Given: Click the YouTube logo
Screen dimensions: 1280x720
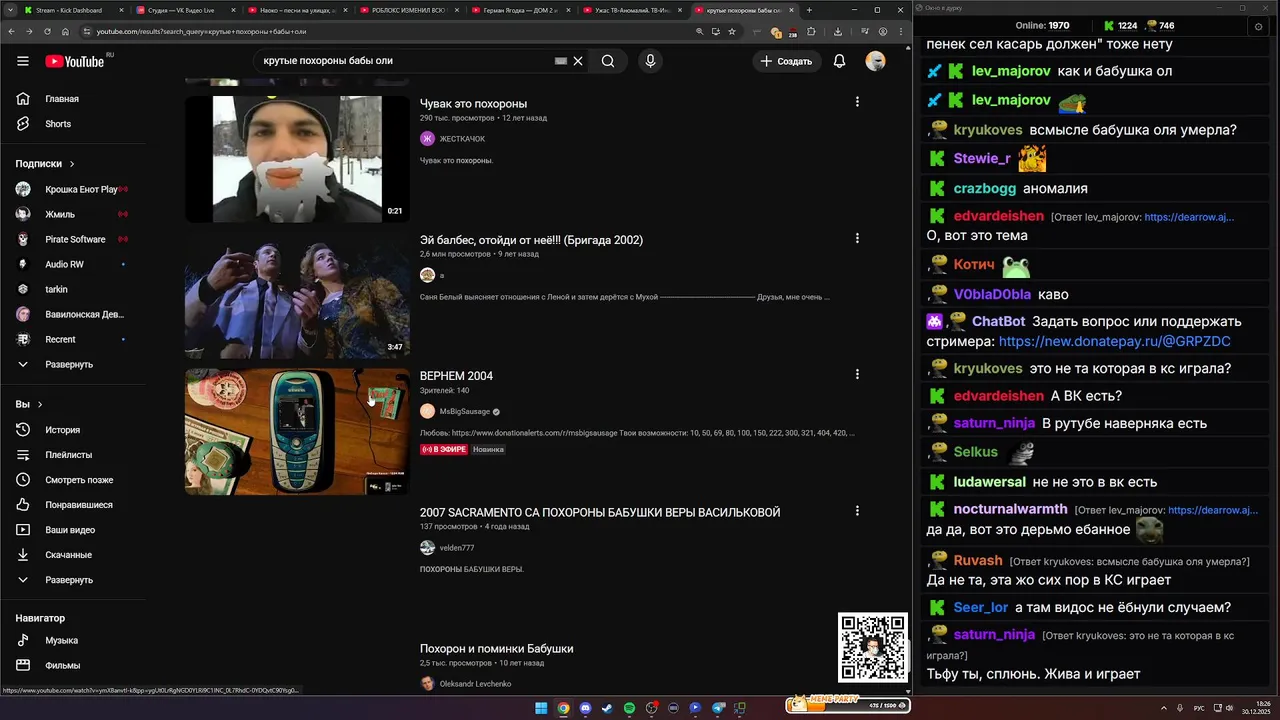Looking at the screenshot, I should [x=76, y=61].
